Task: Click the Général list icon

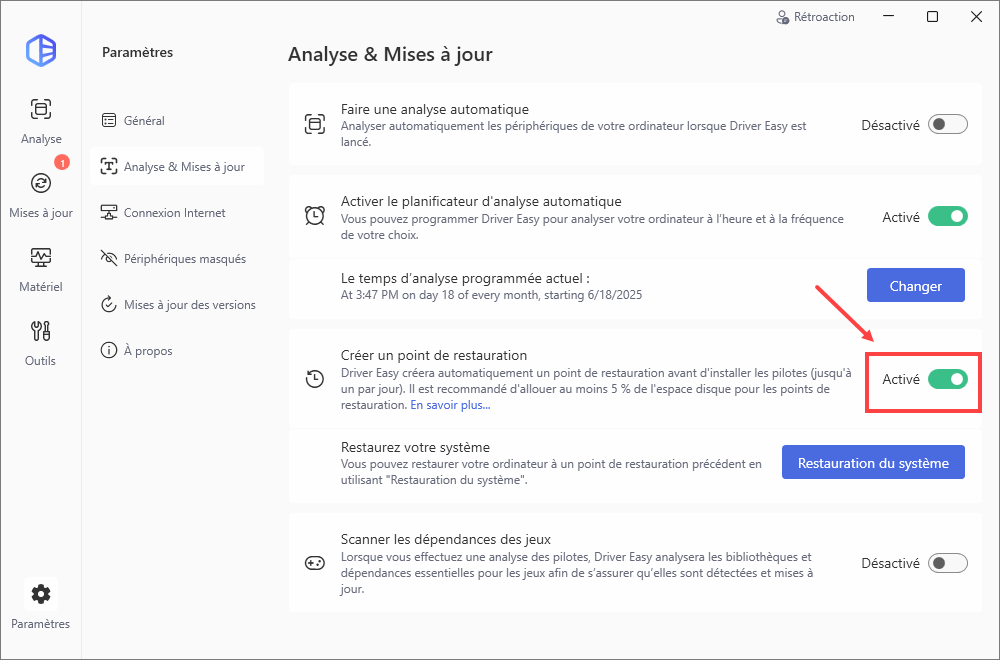Action: pyautogui.click(x=109, y=120)
